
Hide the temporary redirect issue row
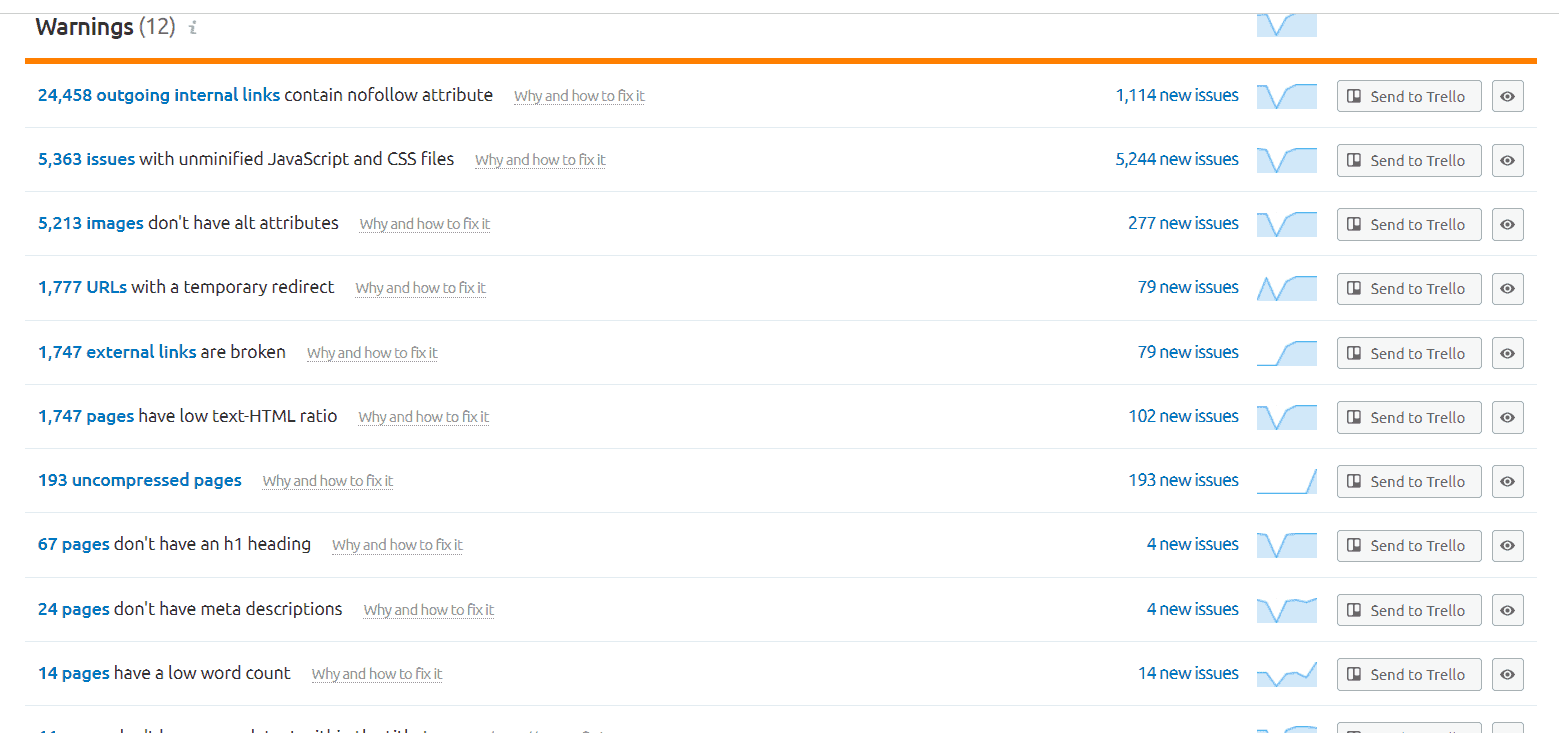click(1507, 289)
